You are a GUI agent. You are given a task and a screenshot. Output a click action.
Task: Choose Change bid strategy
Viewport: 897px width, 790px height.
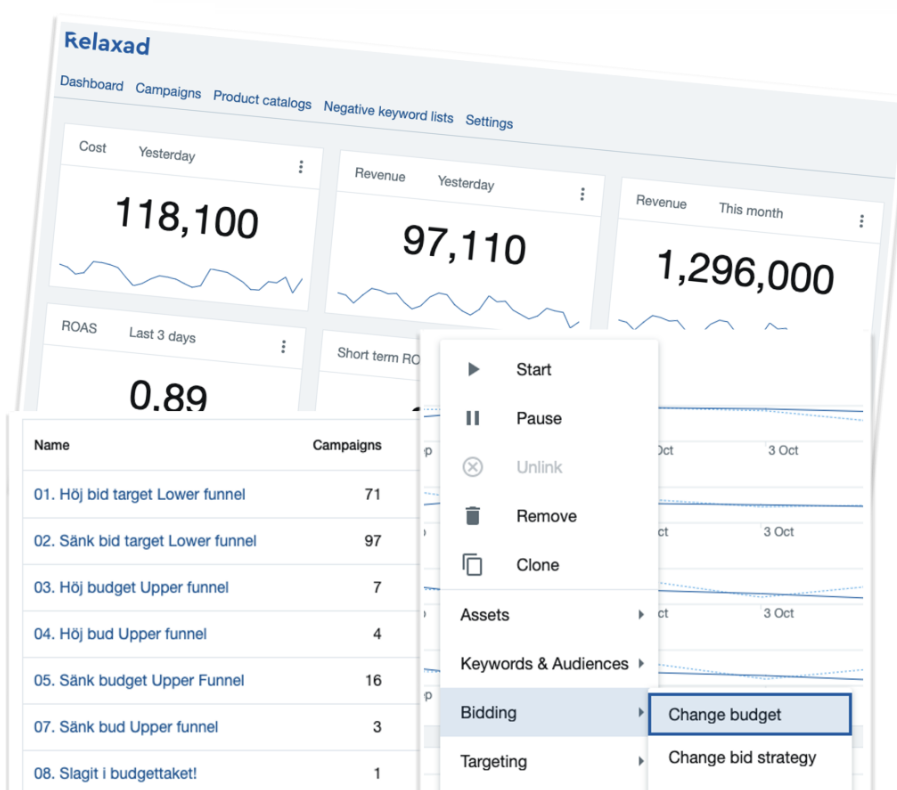[740, 758]
